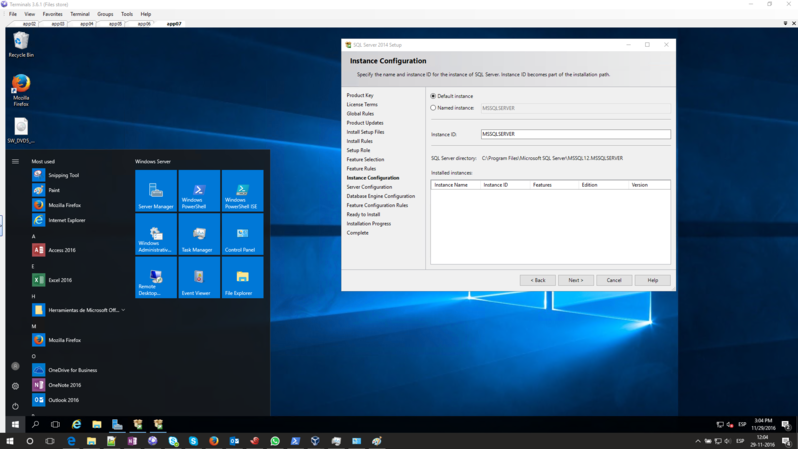The height and width of the screenshot is (449, 798).
Task: Click the Start menu power icon
Action: (15, 406)
